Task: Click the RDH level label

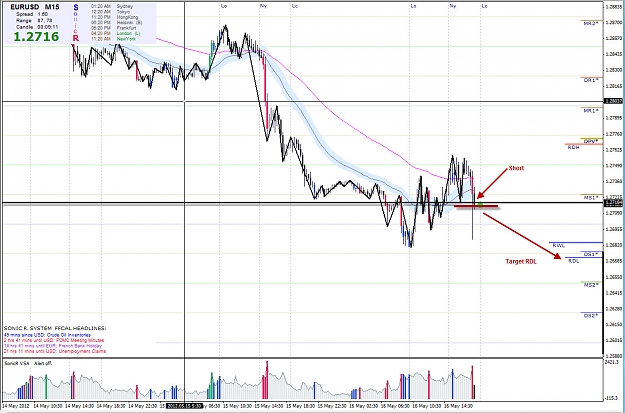Action: [x=574, y=147]
